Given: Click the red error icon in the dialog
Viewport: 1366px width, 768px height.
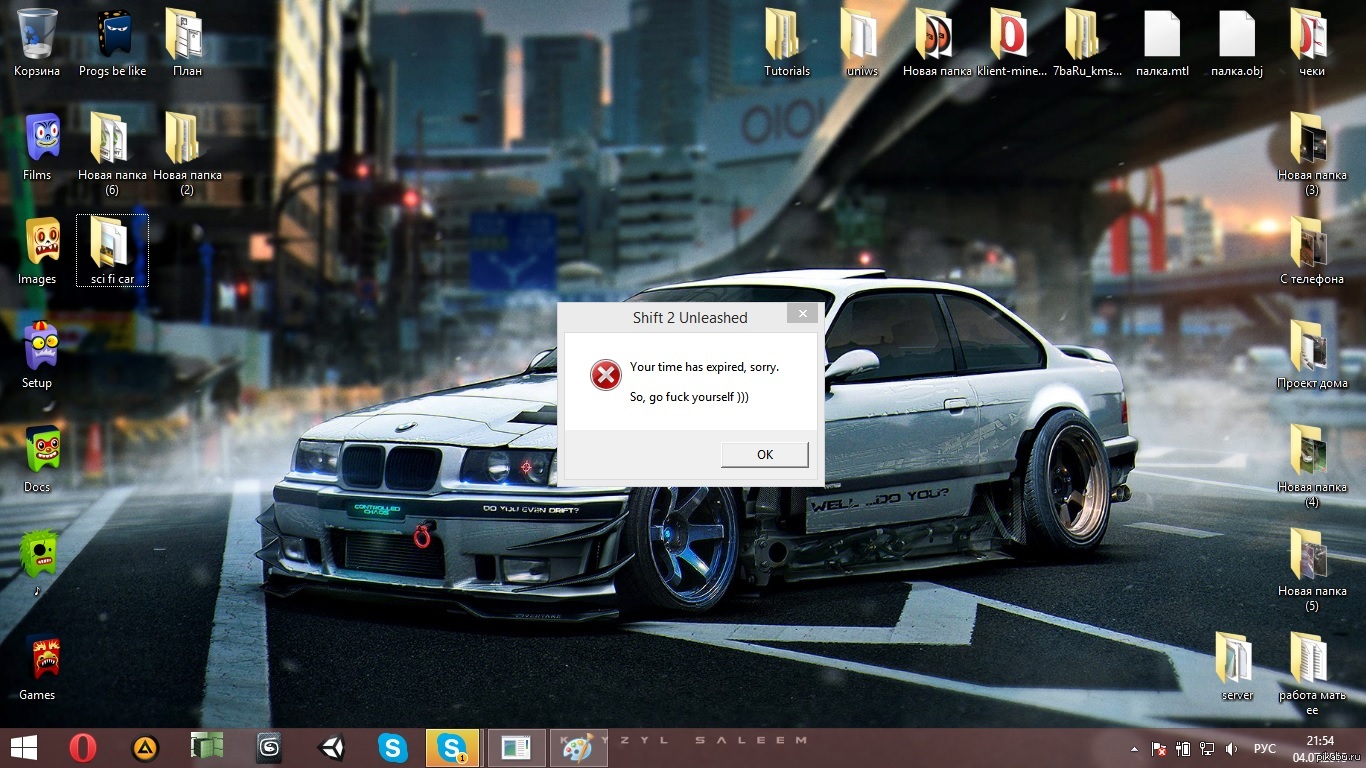Looking at the screenshot, I should point(605,375).
